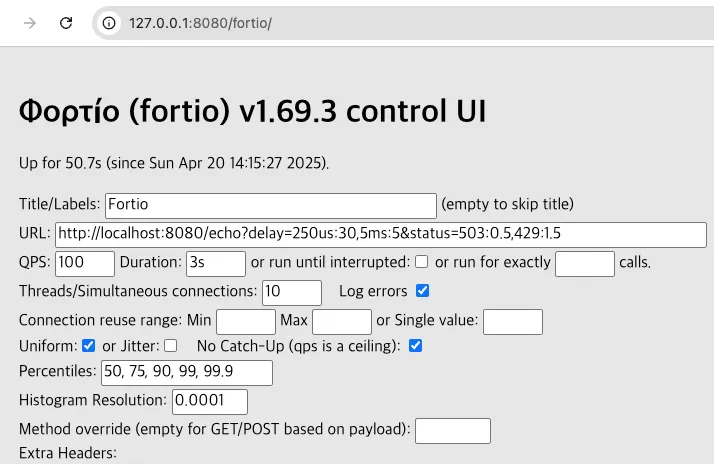The image size is (714, 464).
Task: Click the browser forward arrow
Action: coord(30,23)
